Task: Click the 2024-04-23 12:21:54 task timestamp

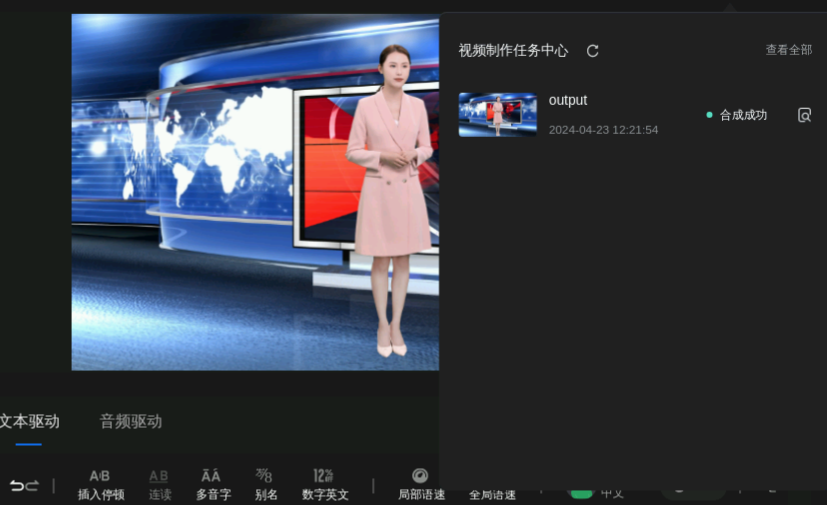Action: (603, 130)
